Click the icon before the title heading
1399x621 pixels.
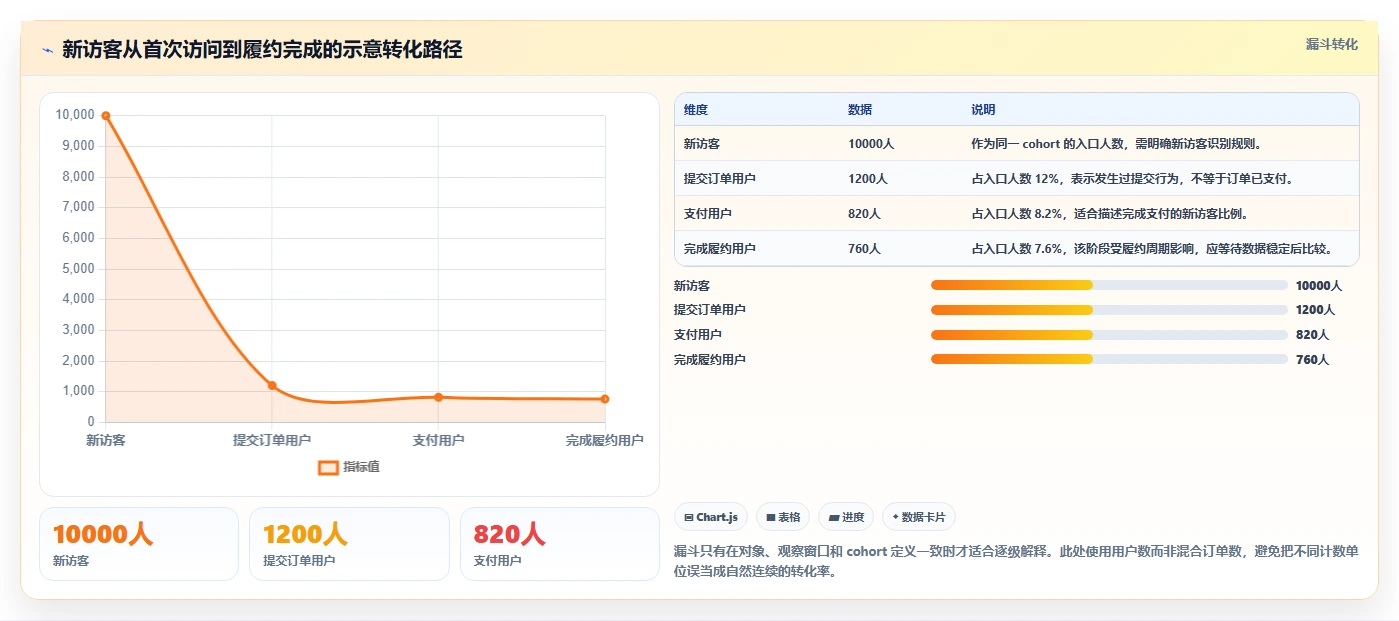click(47, 50)
